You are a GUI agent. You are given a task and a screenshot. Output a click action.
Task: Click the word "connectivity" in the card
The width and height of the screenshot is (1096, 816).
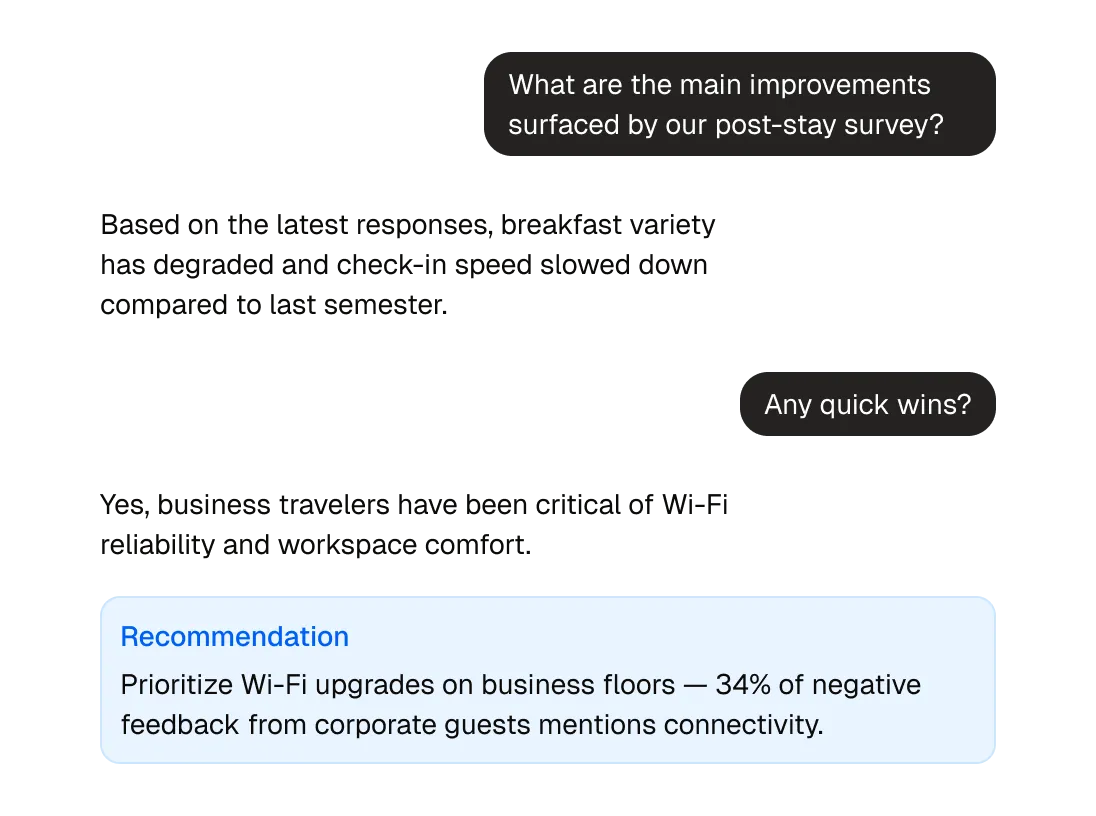(x=741, y=725)
